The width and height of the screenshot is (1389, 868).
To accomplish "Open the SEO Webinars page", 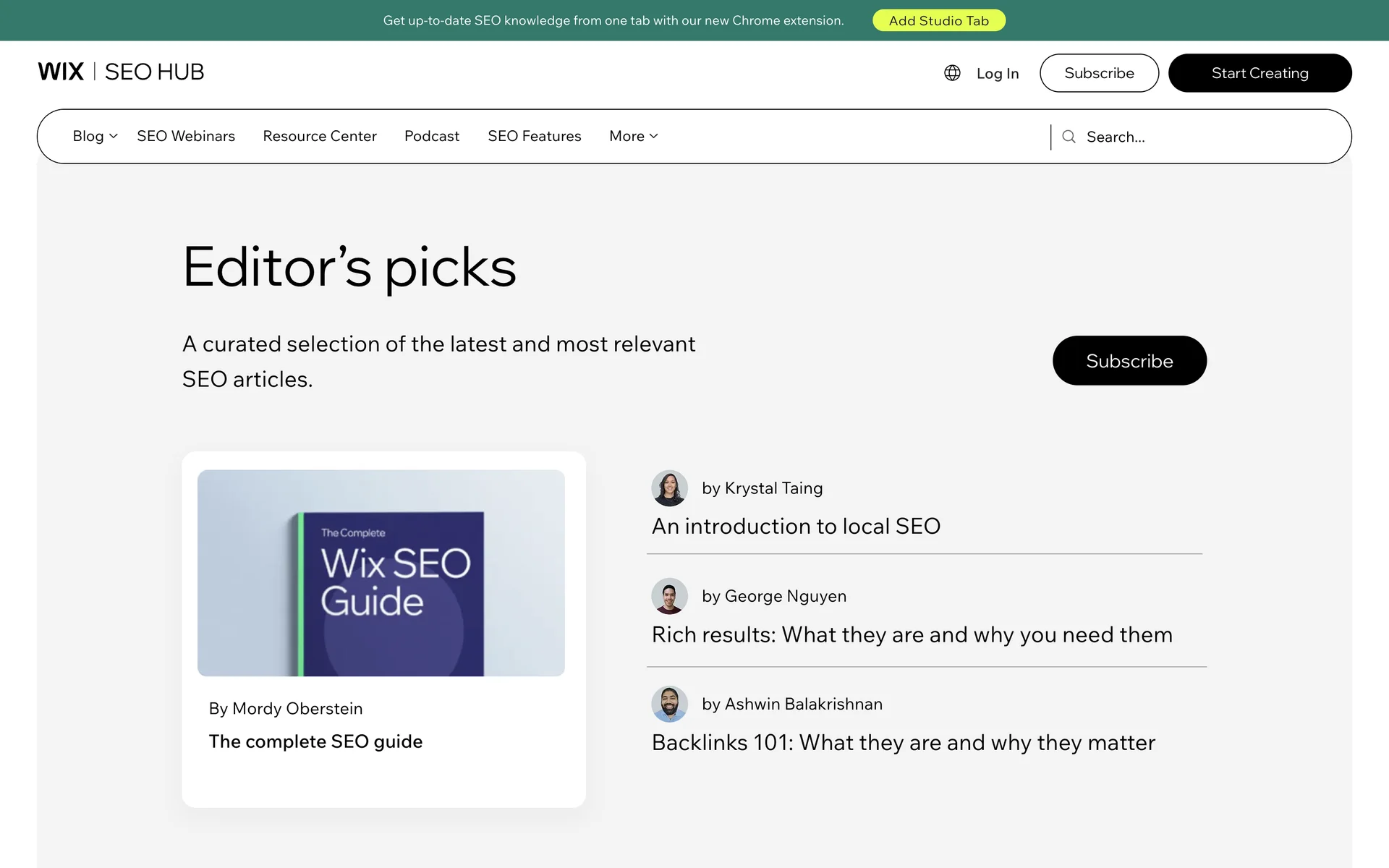I will click(186, 136).
